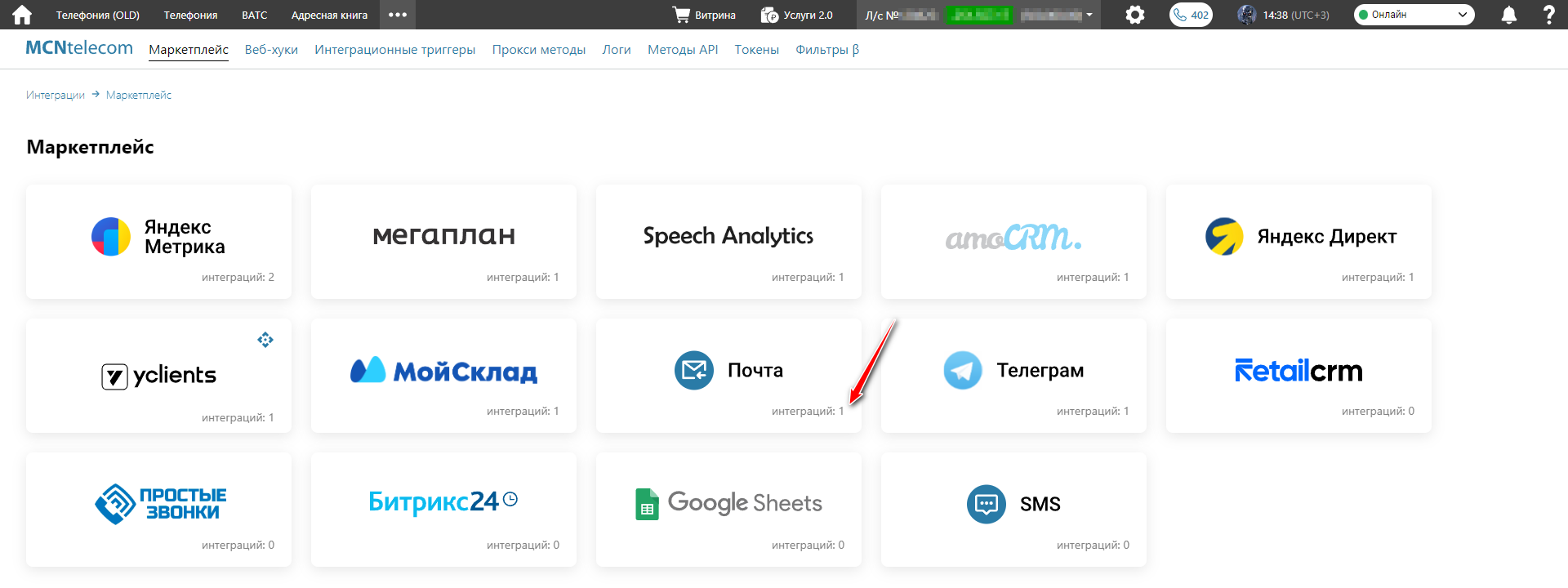Click the МойСклад blue logo mark

click(x=367, y=370)
